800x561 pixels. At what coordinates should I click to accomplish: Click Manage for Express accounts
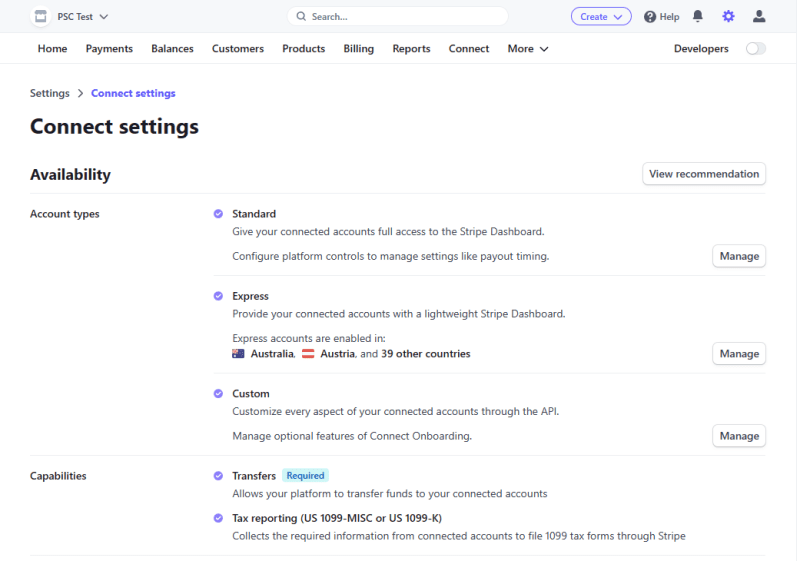point(739,354)
